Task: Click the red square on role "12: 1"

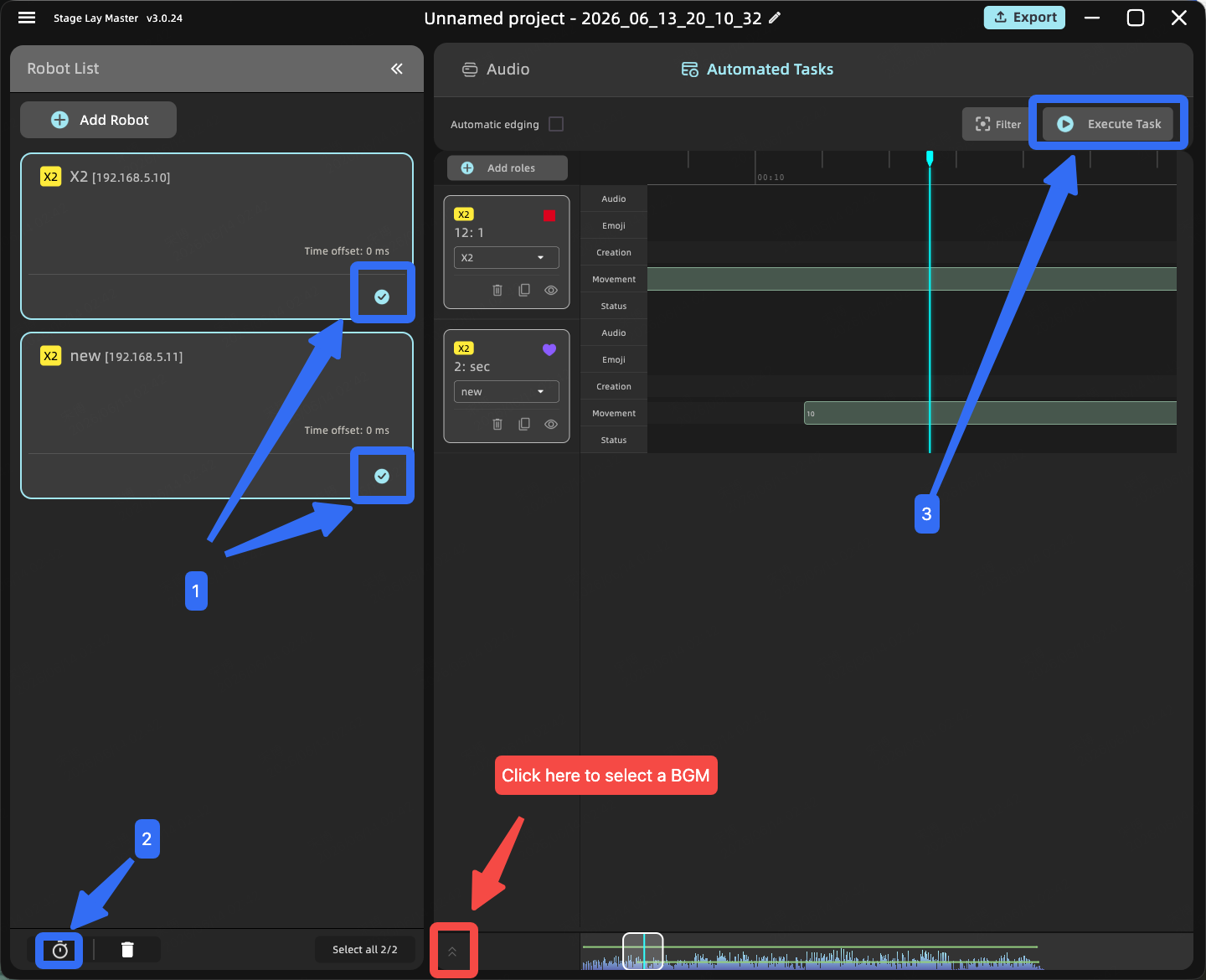Action: pyautogui.click(x=549, y=215)
